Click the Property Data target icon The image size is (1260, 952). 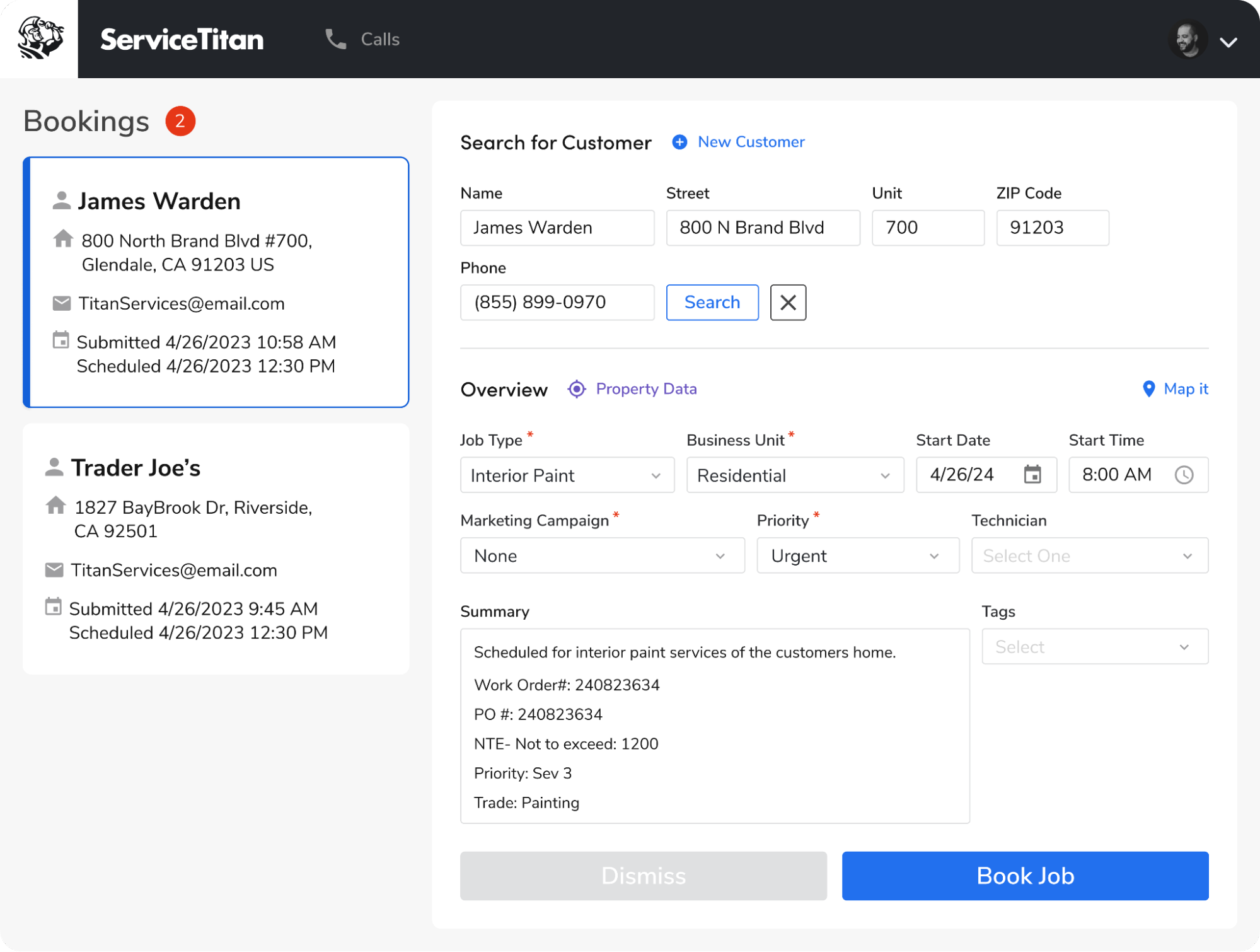point(576,389)
